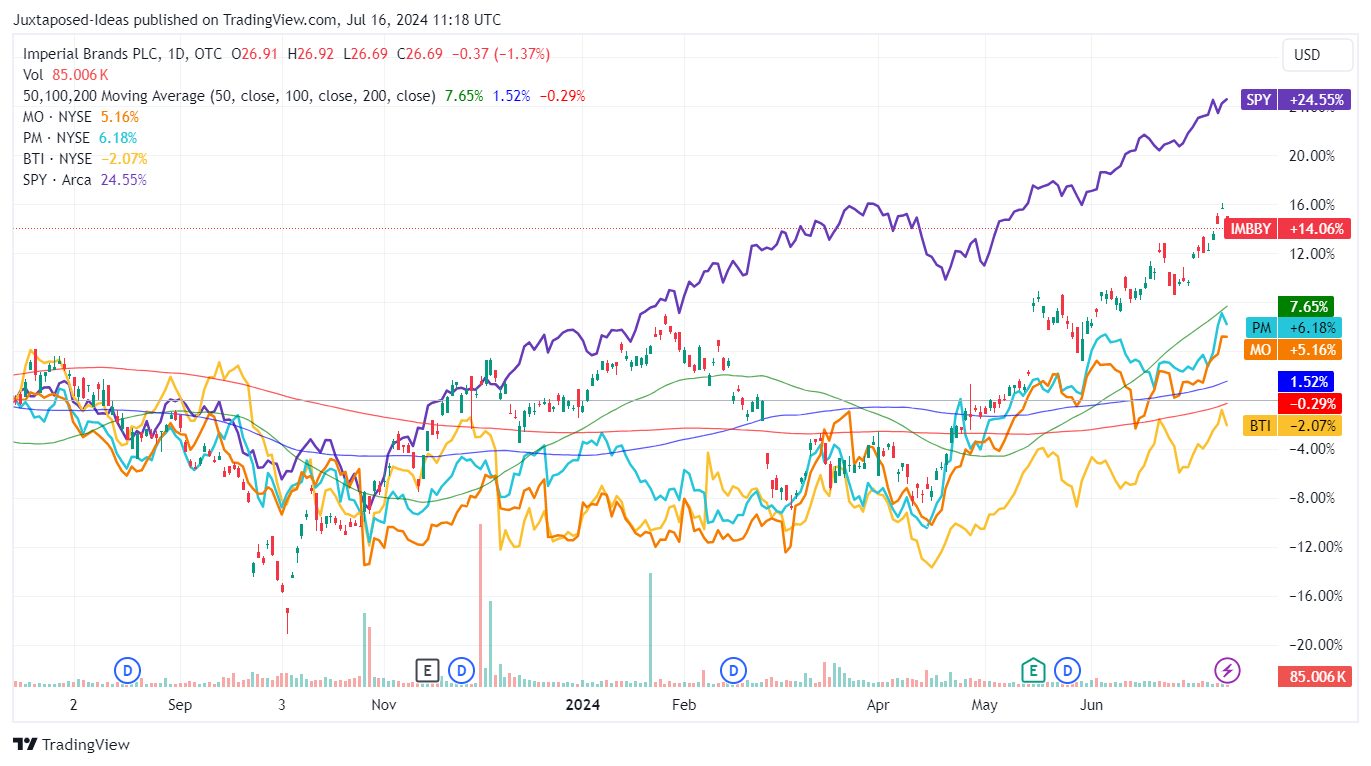This screenshot has width=1371, height=766.
Task: Click the Juxtaposed-Ideas published header text
Action: pos(257,20)
